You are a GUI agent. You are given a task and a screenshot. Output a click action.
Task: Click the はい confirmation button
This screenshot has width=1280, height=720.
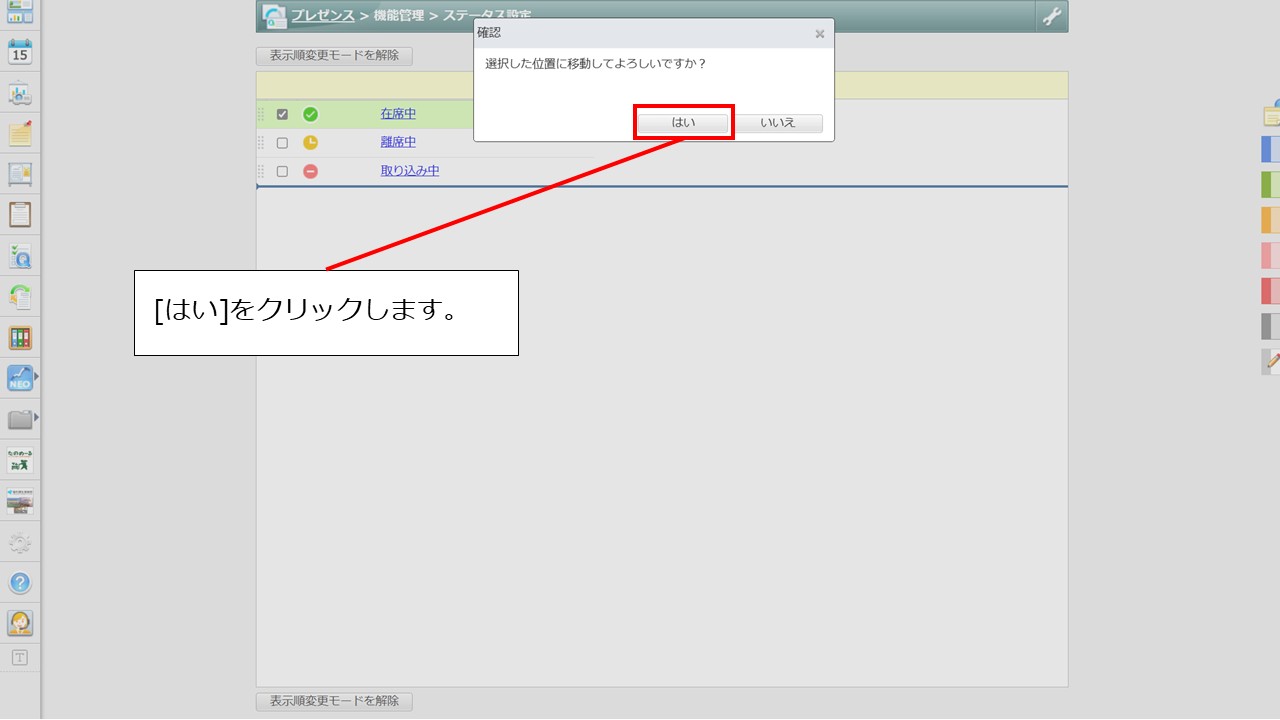683,122
